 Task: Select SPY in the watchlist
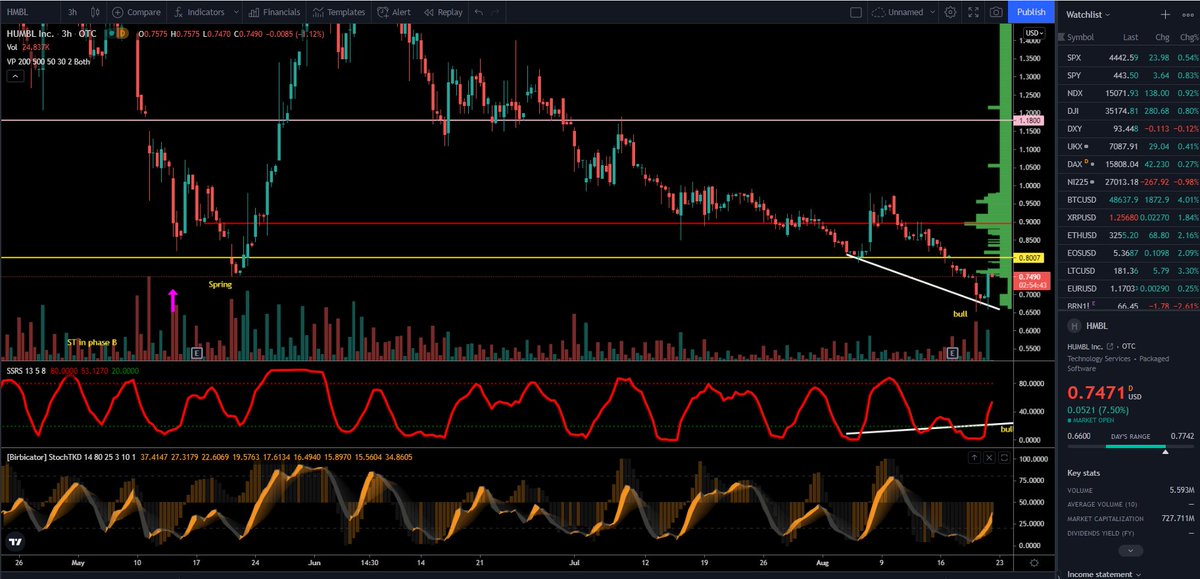[x=1128, y=73]
